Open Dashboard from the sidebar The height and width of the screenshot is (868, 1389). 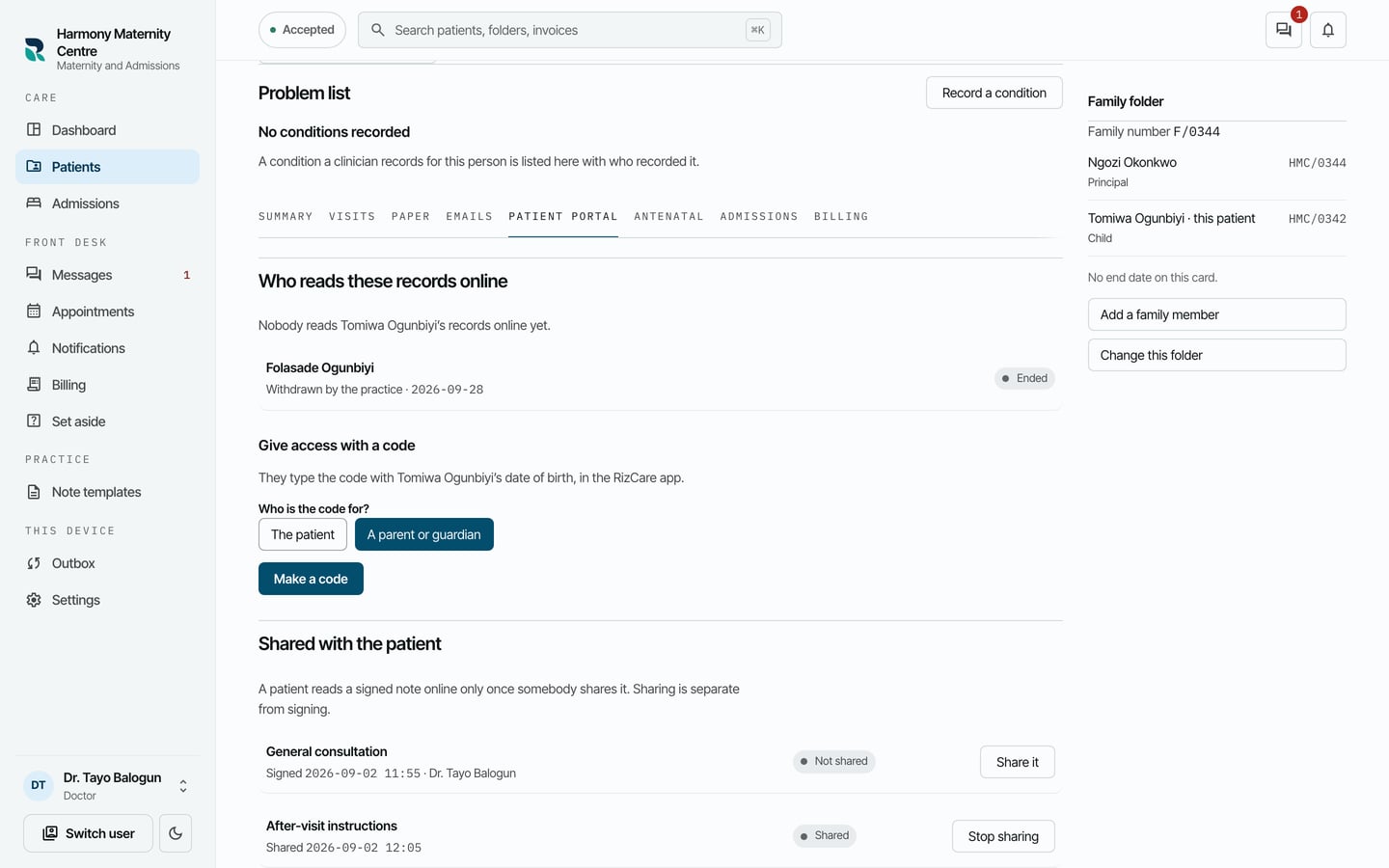pos(107,130)
